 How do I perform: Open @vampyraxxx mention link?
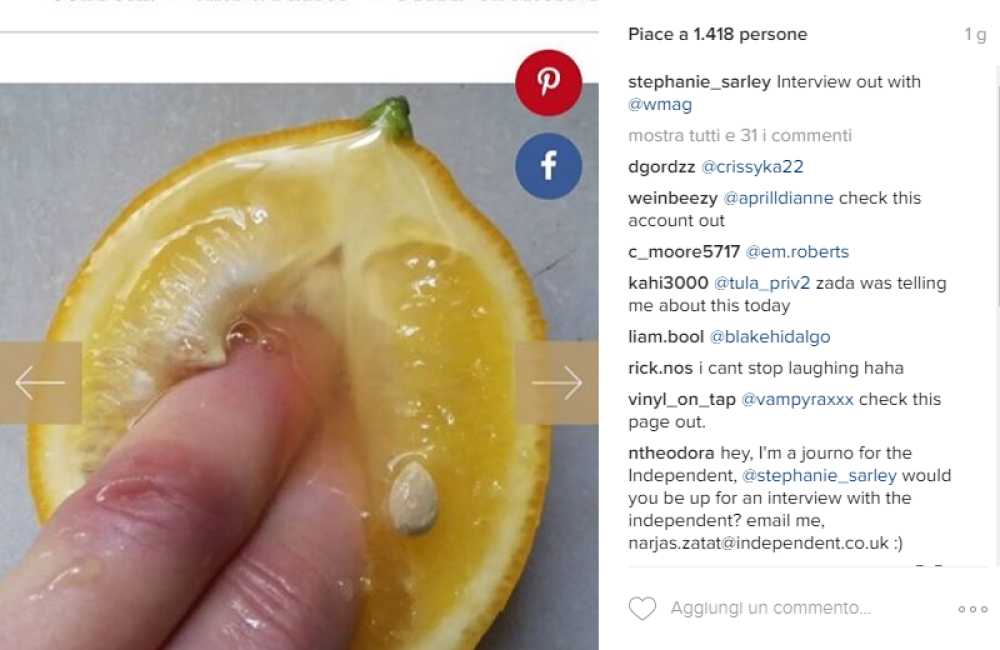click(x=797, y=399)
